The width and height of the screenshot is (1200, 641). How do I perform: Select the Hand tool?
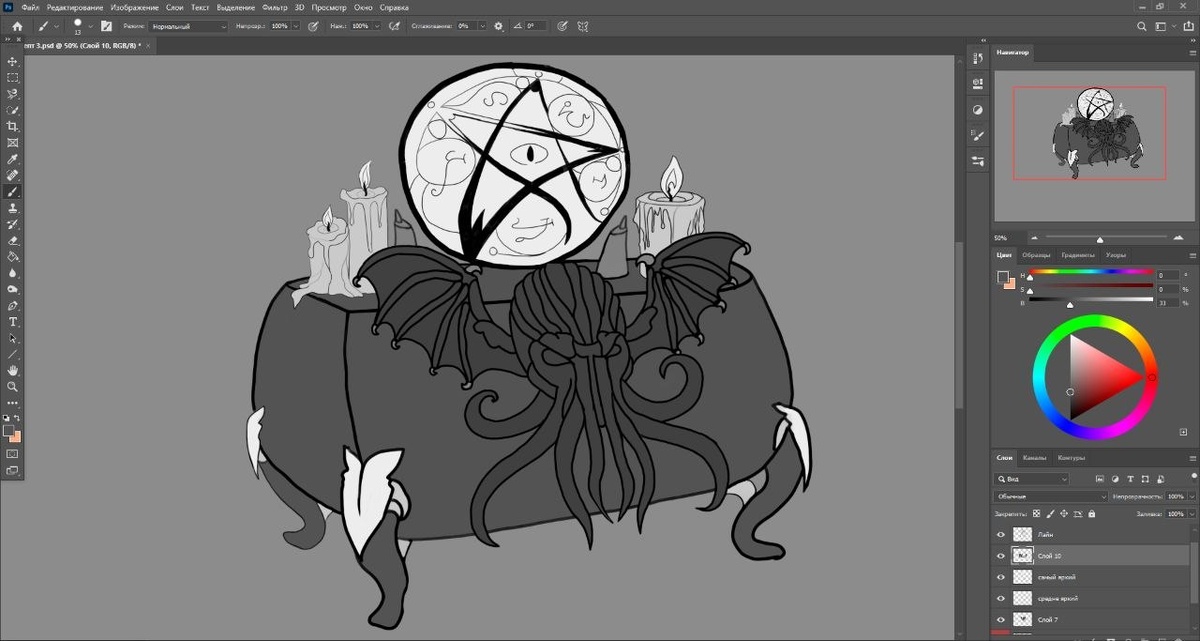pyautogui.click(x=13, y=370)
